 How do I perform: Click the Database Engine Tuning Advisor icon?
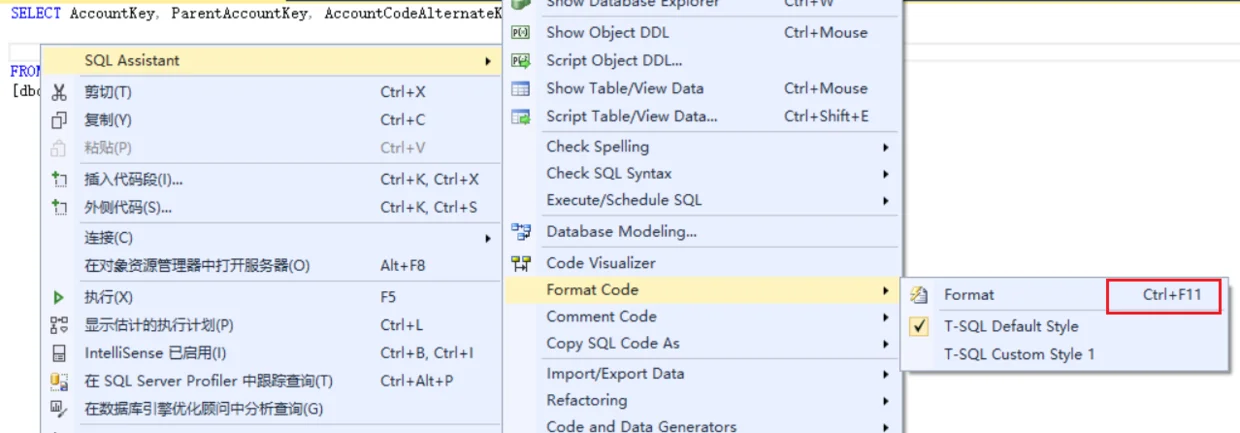(59, 409)
